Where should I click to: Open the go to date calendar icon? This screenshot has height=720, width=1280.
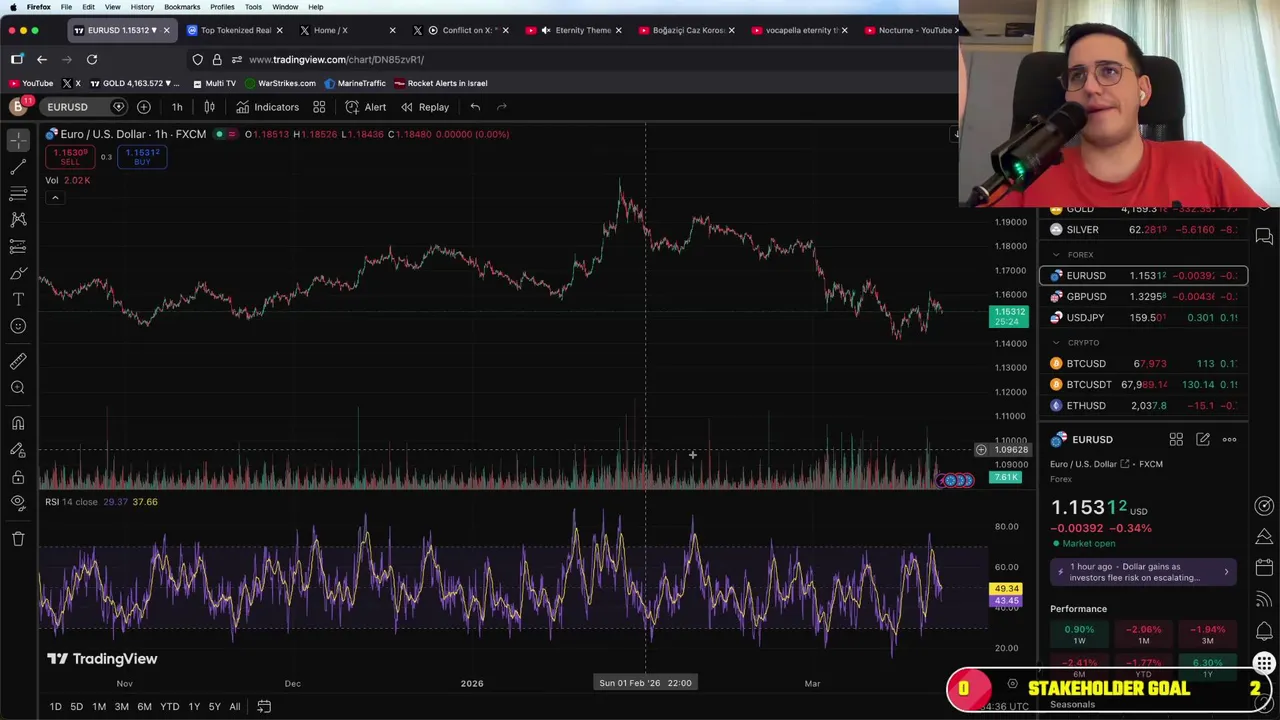click(264, 707)
